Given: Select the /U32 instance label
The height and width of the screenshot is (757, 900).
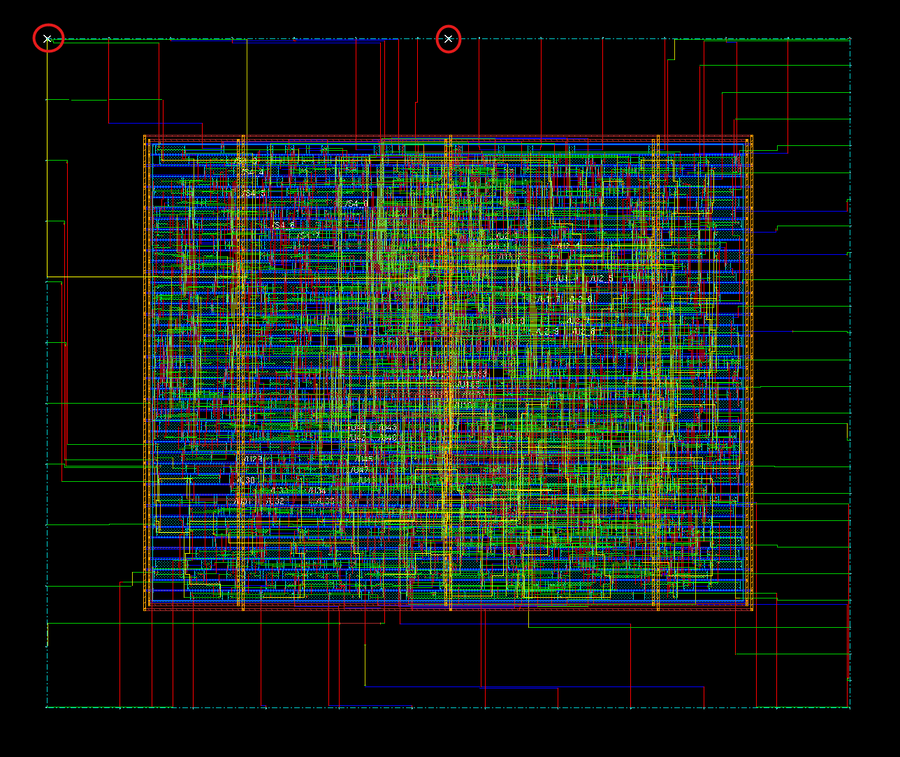Looking at the screenshot, I should (x=274, y=501).
